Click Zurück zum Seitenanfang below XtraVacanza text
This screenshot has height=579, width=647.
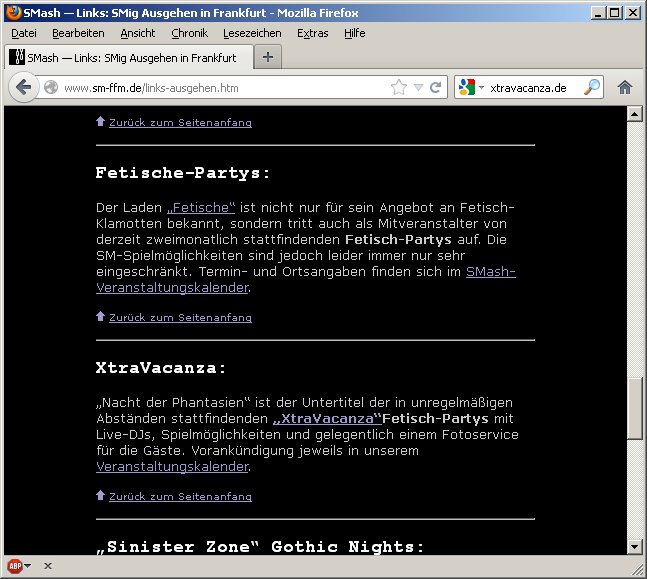point(180,496)
